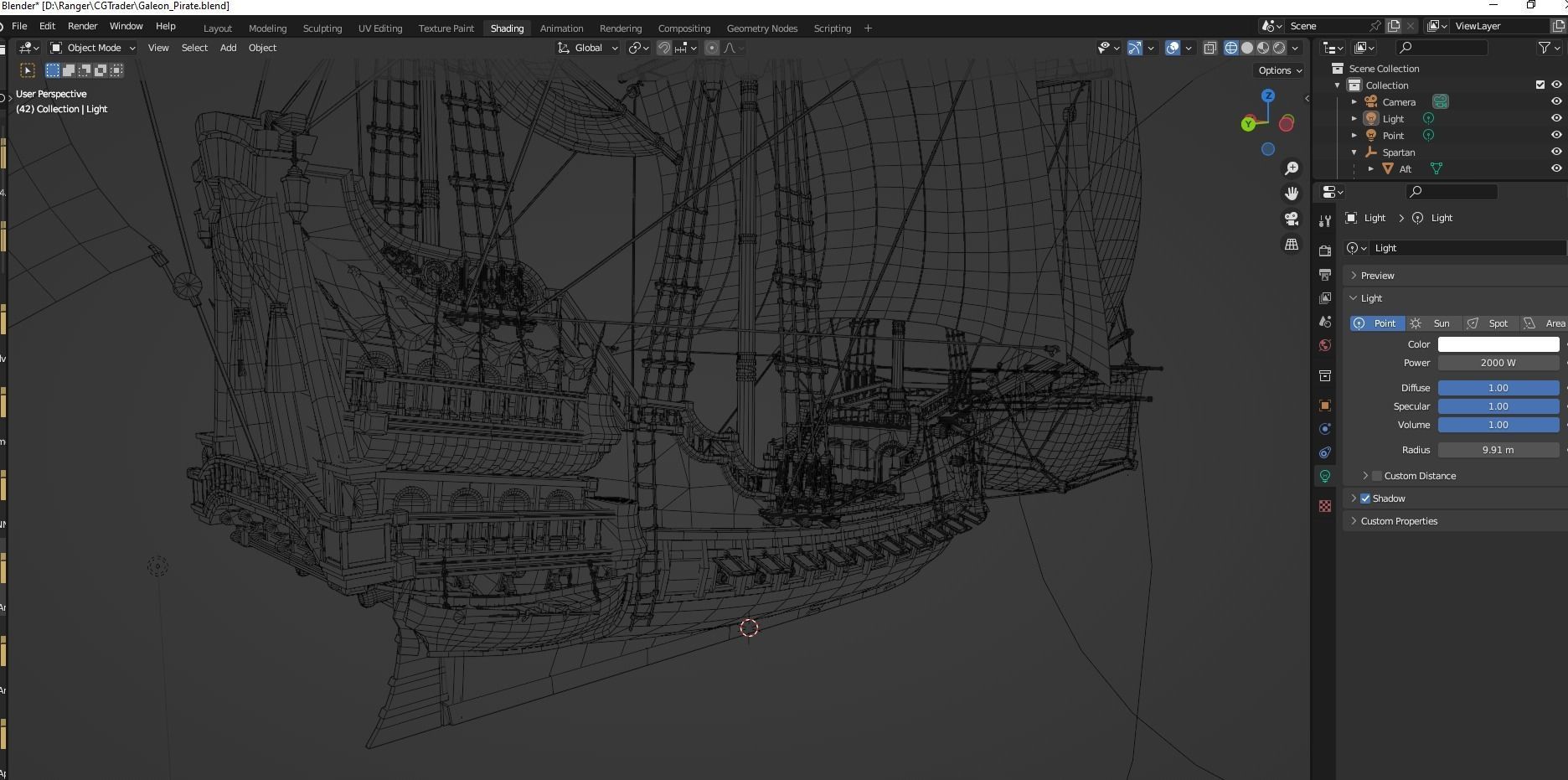The image size is (1568, 780).
Task: Open the pivot point dropdown
Action: 639,48
